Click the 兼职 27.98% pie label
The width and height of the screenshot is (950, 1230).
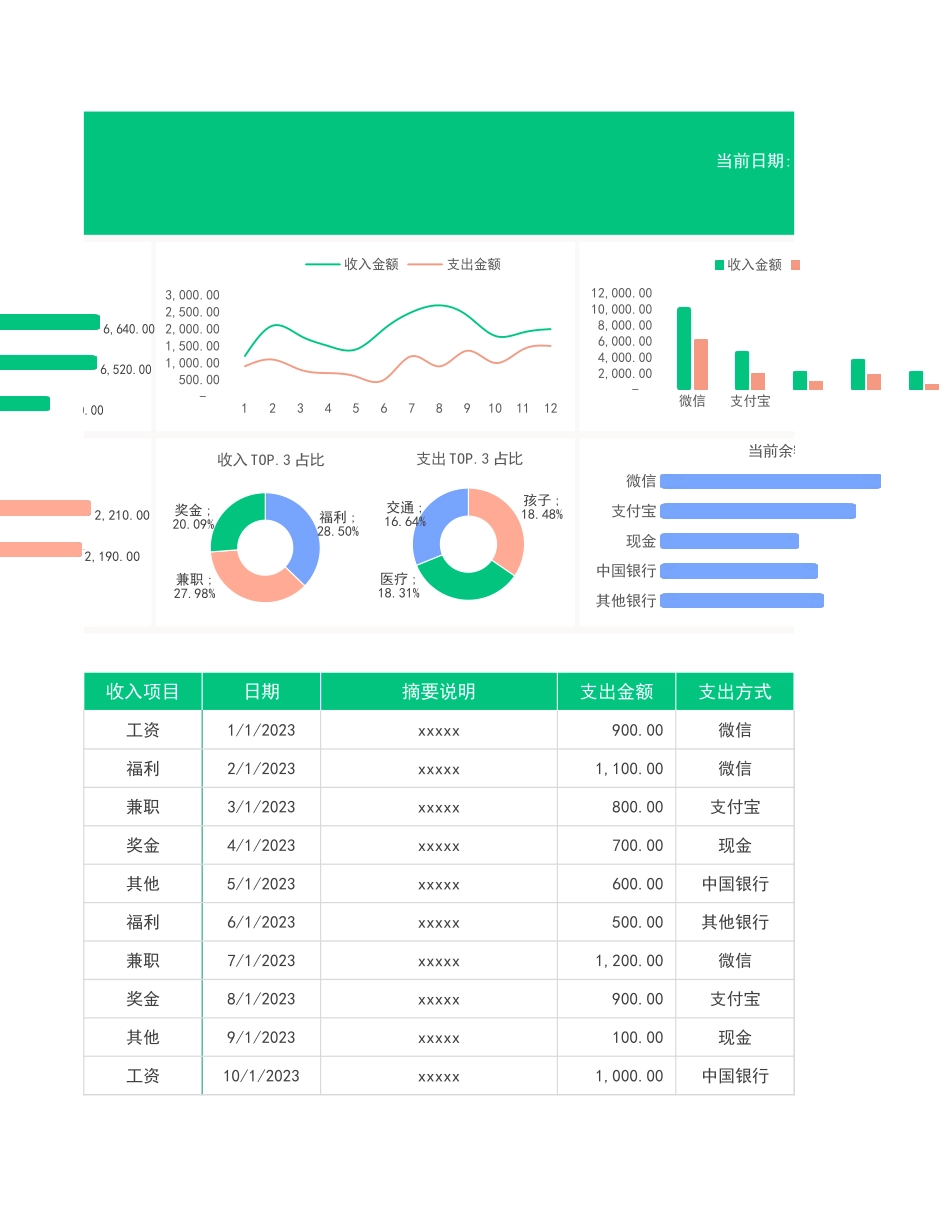(x=195, y=586)
